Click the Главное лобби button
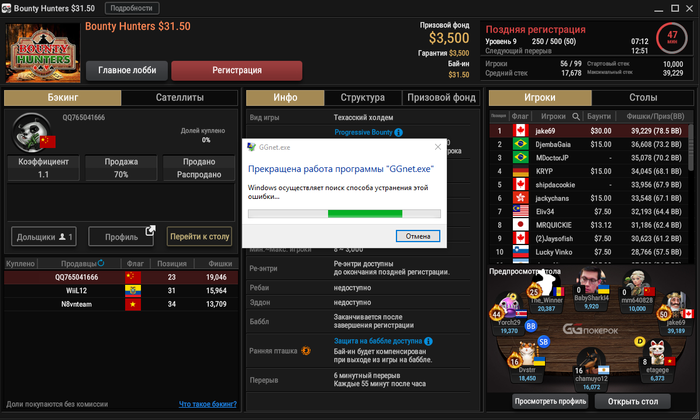The width and height of the screenshot is (700, 420). pos(127,71)
